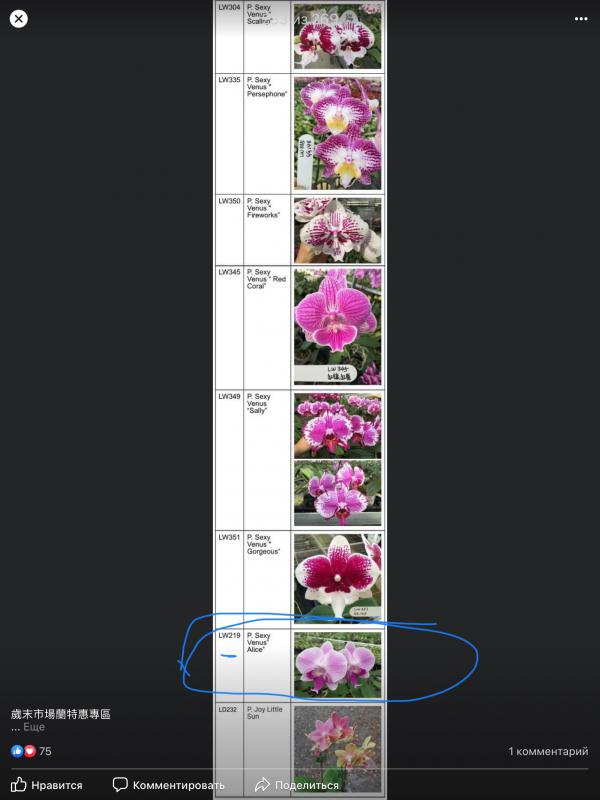Select the Sexy Venus Scallop orchid photo

(337, 36)
